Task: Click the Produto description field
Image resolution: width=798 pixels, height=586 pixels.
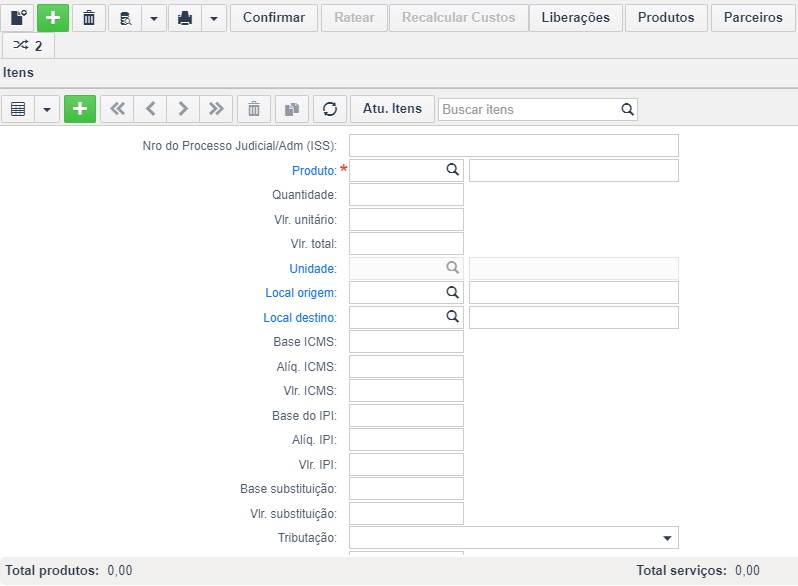Action: click(x=574, y=171)
